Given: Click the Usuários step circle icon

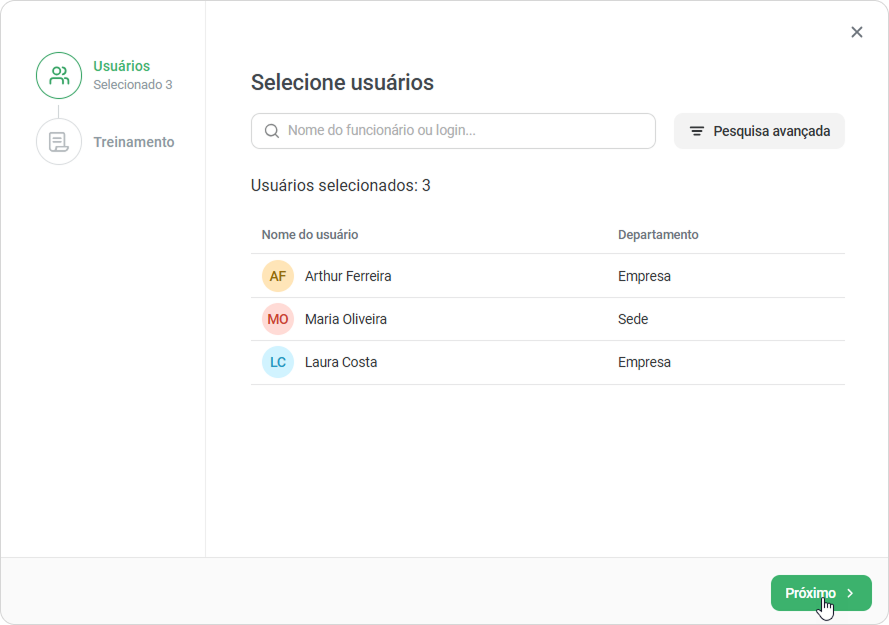Looking at the screenshot, I should point(59,75).
